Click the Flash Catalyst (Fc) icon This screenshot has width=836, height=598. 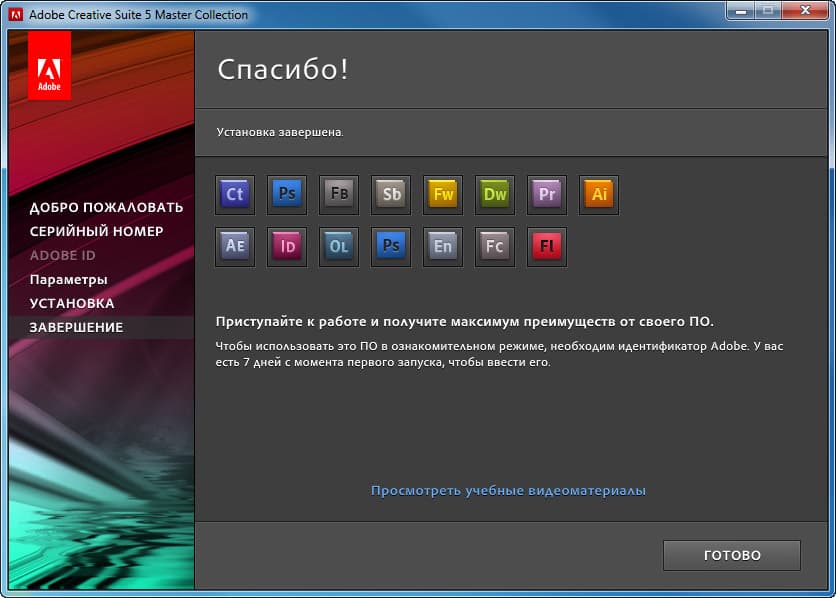(x=495, y=246)
